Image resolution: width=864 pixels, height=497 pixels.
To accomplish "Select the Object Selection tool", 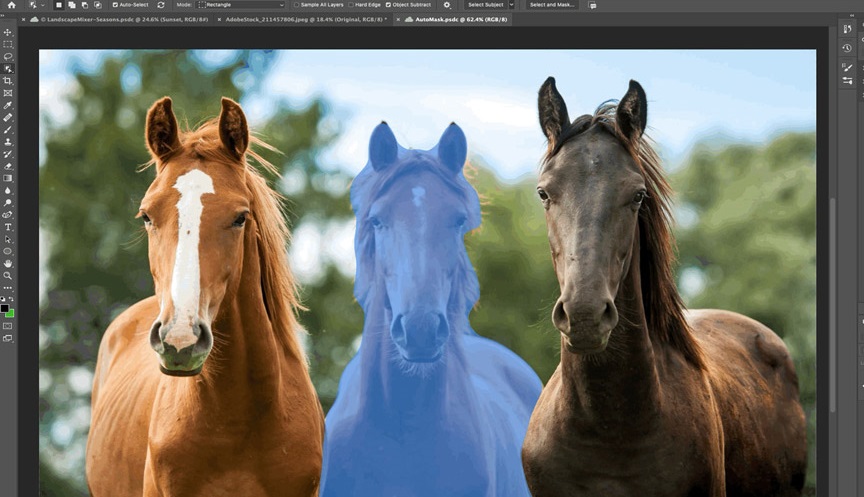I will (8, 69).
